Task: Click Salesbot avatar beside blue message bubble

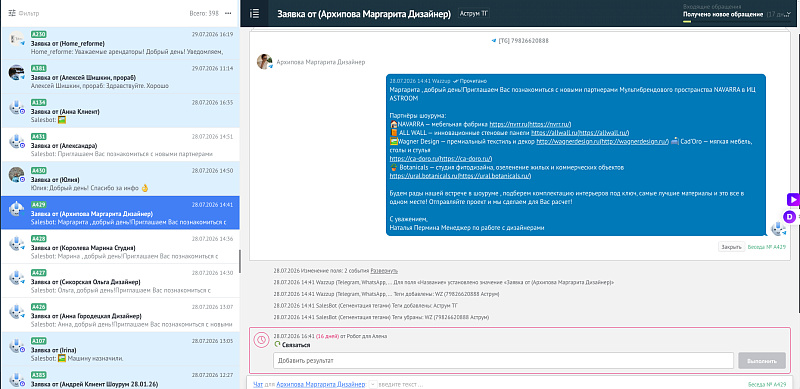Action: click(x=778, y=229)
